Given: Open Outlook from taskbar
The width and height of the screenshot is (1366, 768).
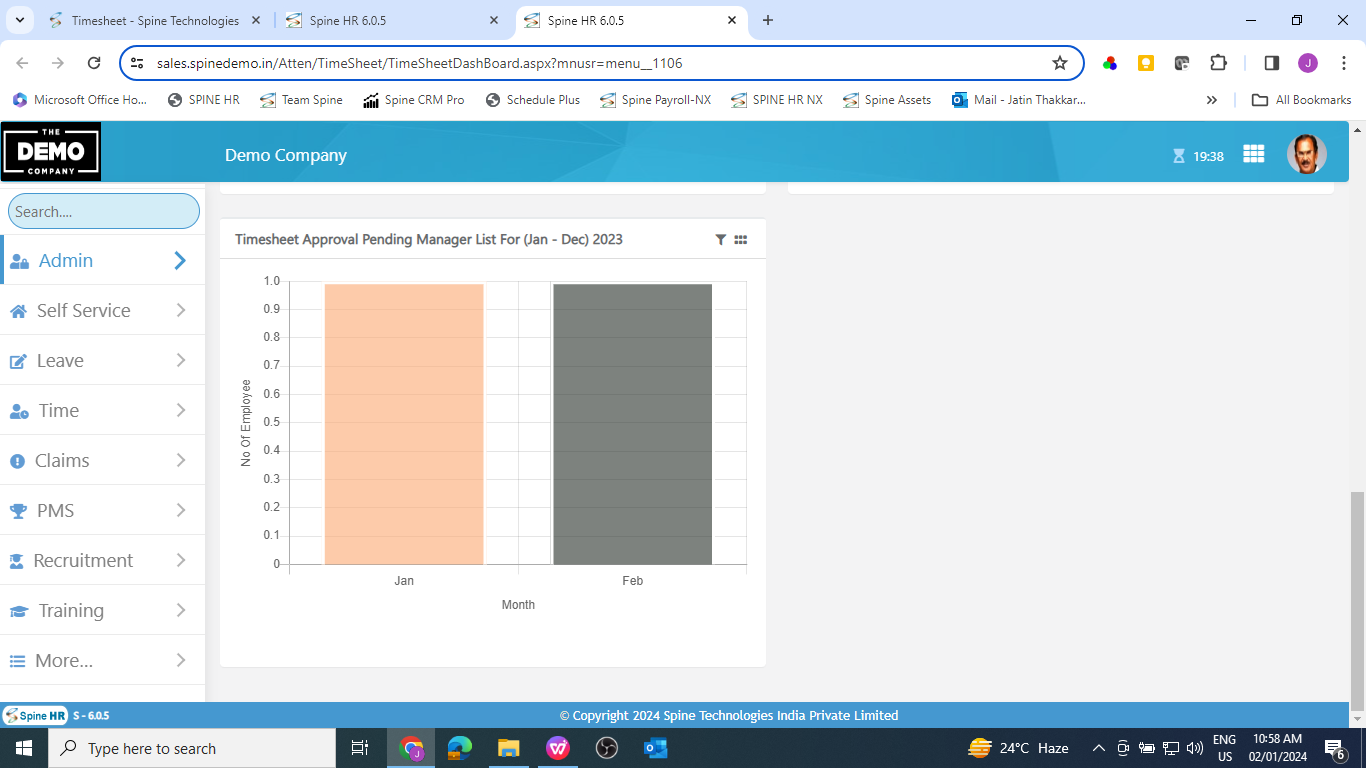Looking at the screenshot, I should [x=656, y=748].
